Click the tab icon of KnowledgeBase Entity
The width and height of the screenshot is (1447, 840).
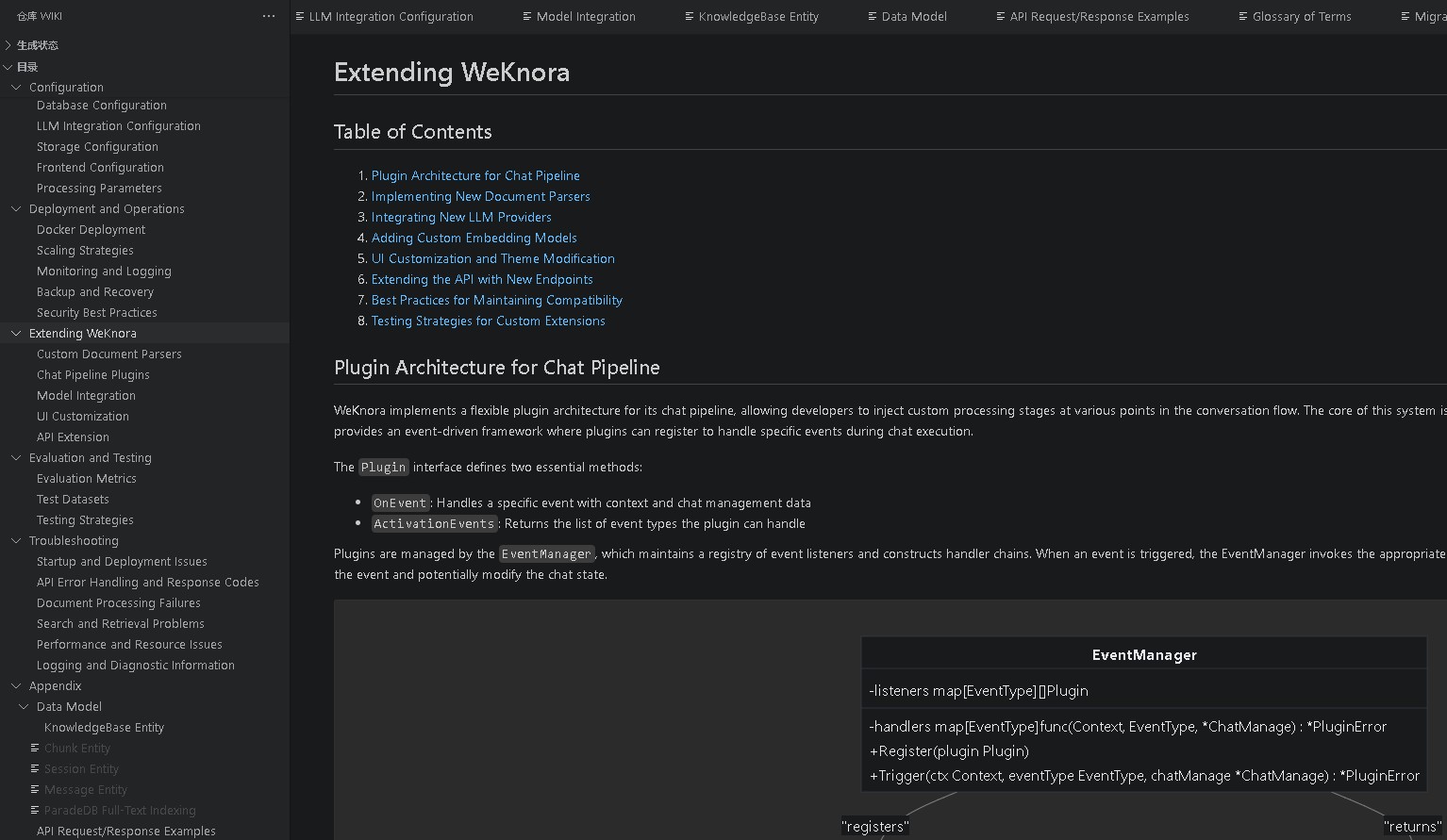[x=690, y=16]
